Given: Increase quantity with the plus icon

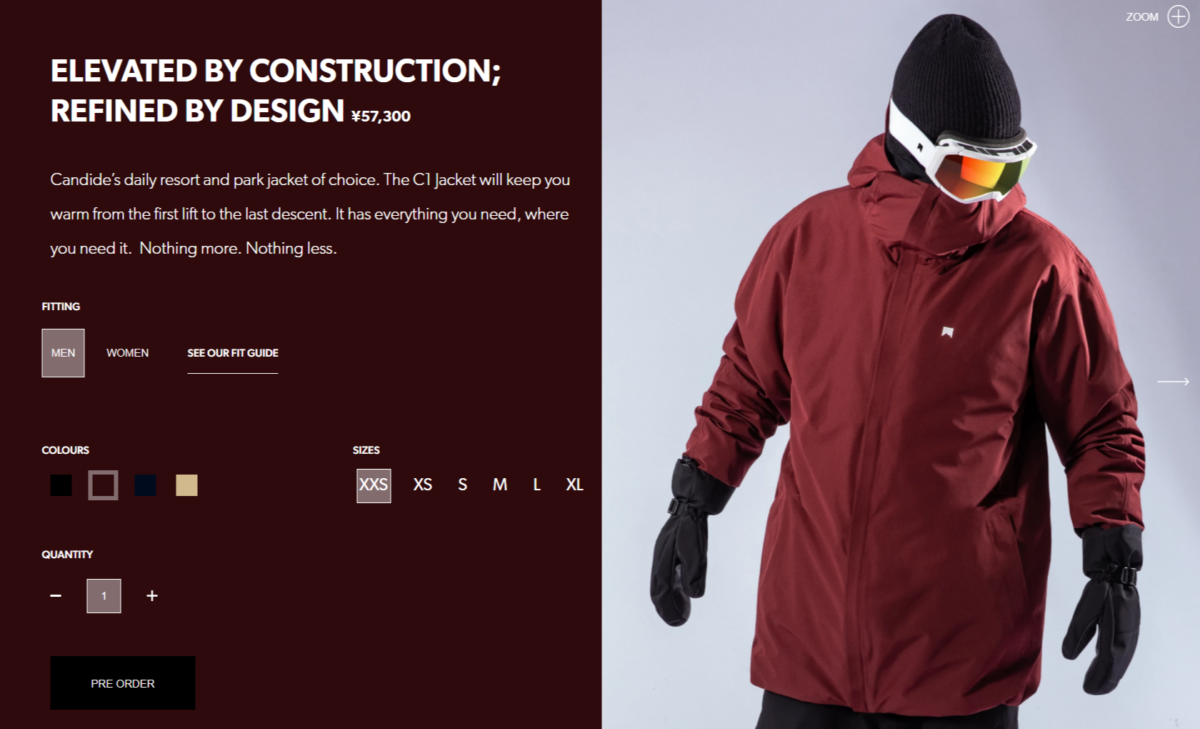Looking at the screenshot, I should 152,596.
